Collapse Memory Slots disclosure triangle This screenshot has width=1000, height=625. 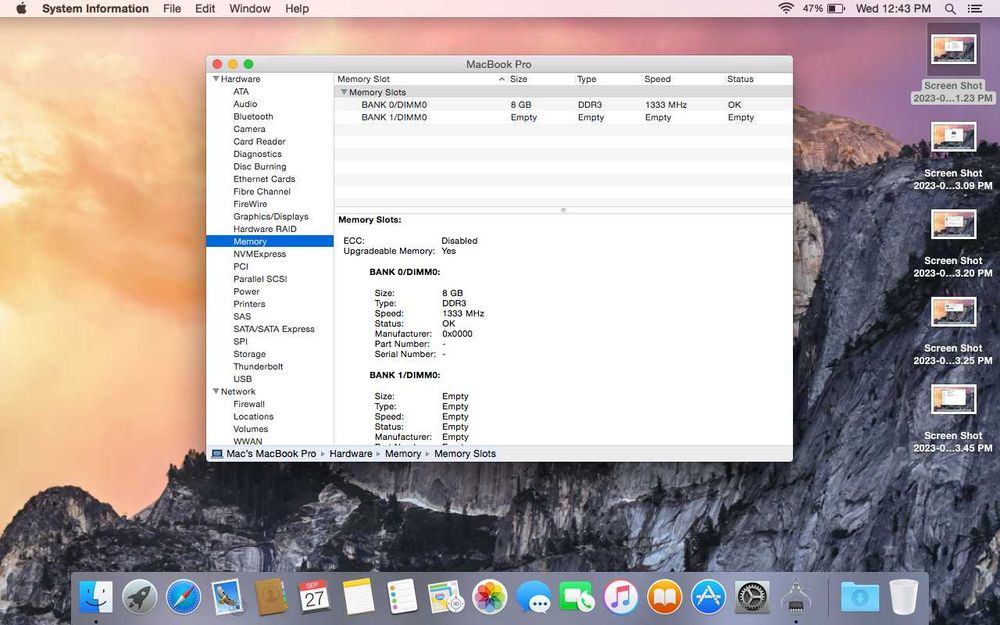344,92
